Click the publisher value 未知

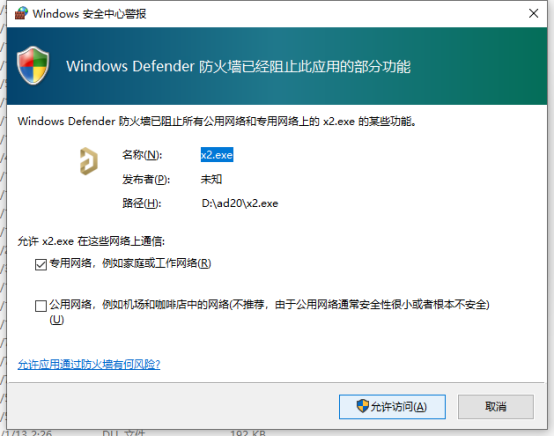211,179
